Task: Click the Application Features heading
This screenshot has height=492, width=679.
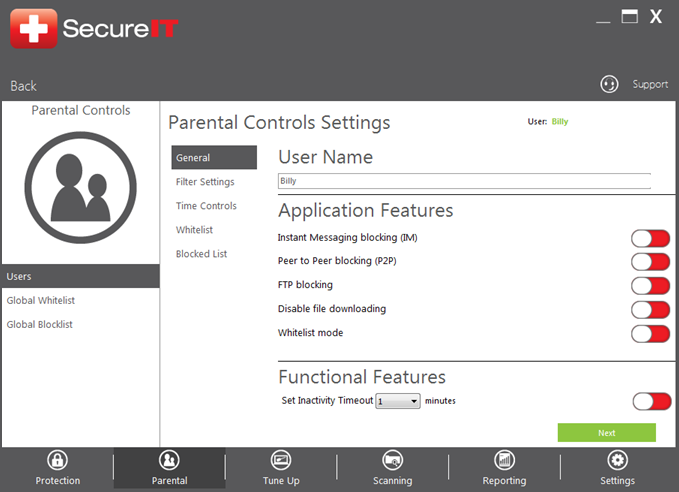Action: (366, 211)
